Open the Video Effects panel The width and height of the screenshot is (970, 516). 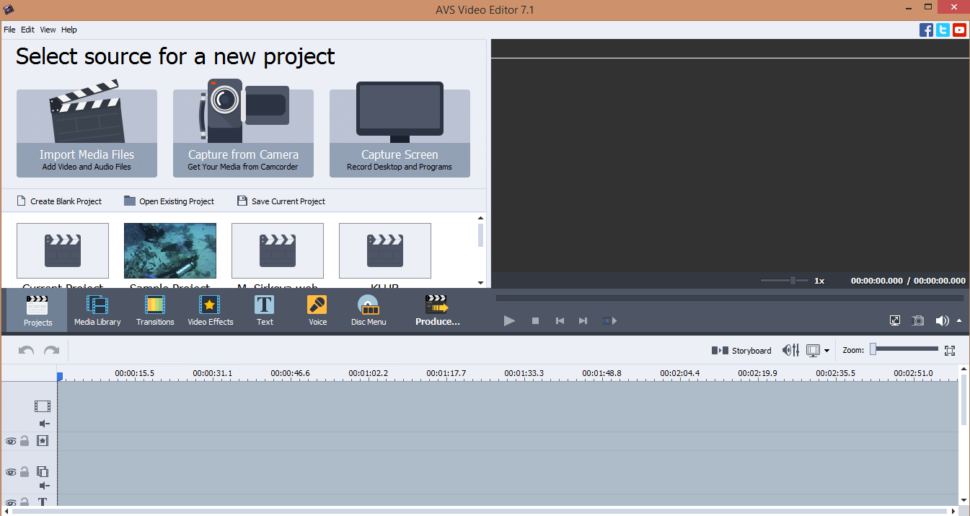(x=210, y=311)
